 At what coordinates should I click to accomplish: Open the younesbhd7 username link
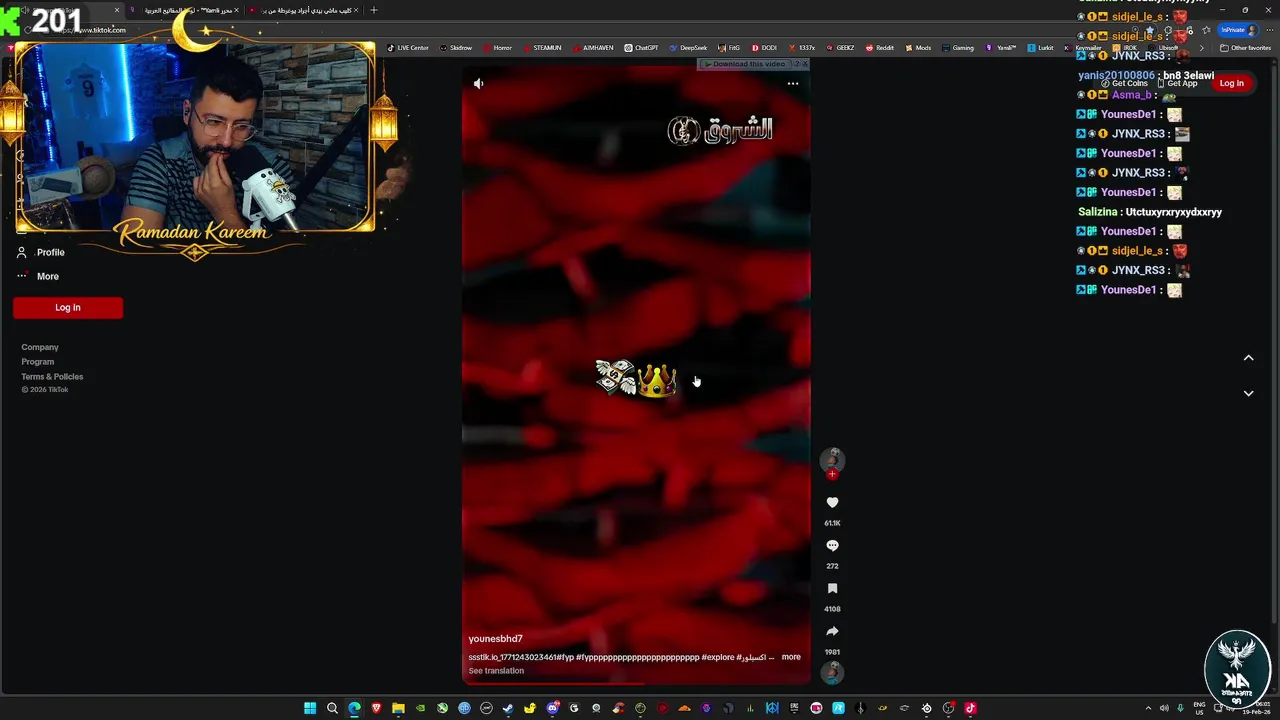pos(495,639)
